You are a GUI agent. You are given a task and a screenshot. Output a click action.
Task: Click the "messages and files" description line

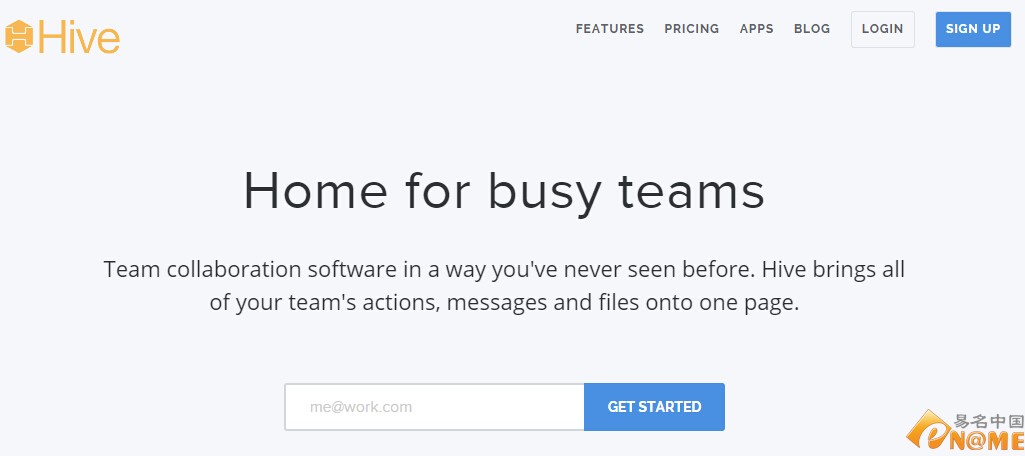point(504,303)
